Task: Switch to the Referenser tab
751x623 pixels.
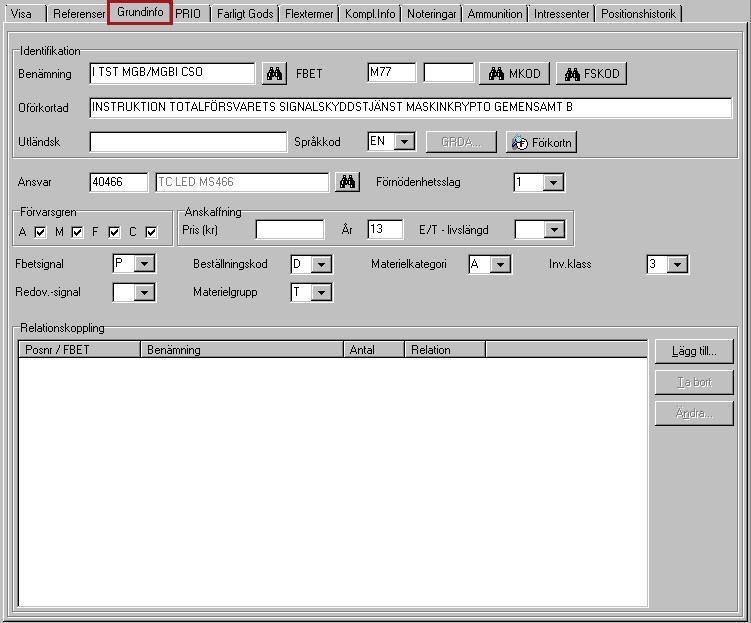Action: coord(79,13)
